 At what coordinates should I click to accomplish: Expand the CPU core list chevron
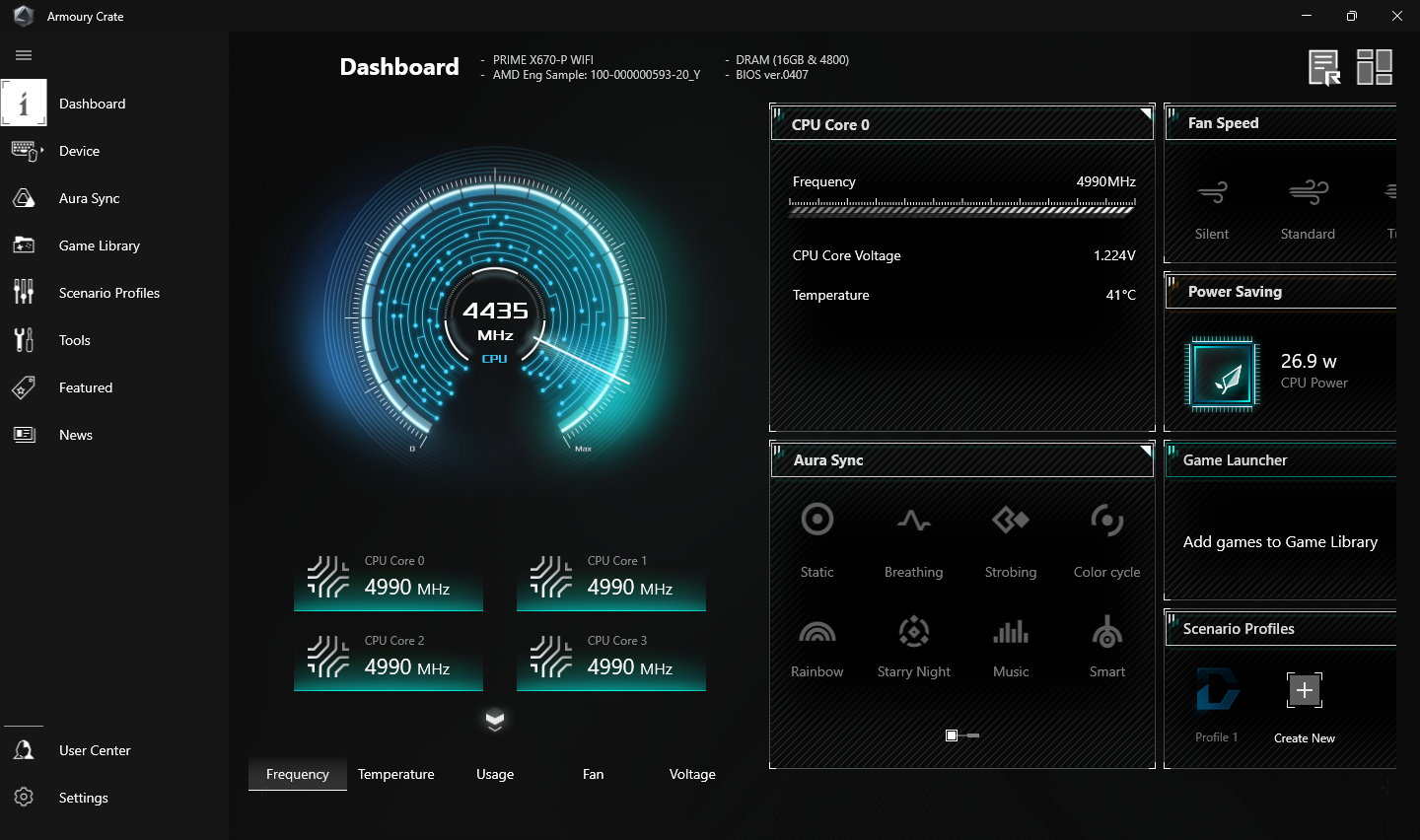pos(495,721)
